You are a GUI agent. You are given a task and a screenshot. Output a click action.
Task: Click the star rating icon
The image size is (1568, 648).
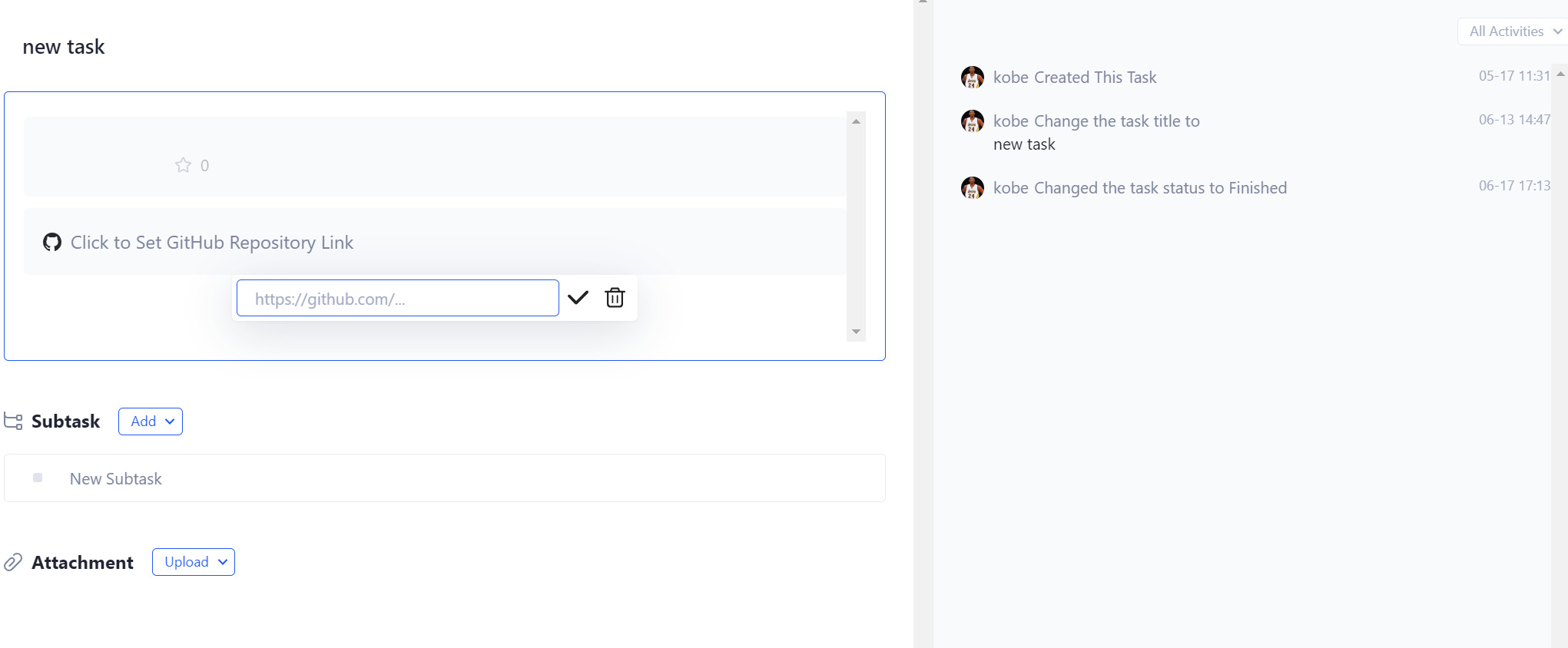tap(183, 165)
